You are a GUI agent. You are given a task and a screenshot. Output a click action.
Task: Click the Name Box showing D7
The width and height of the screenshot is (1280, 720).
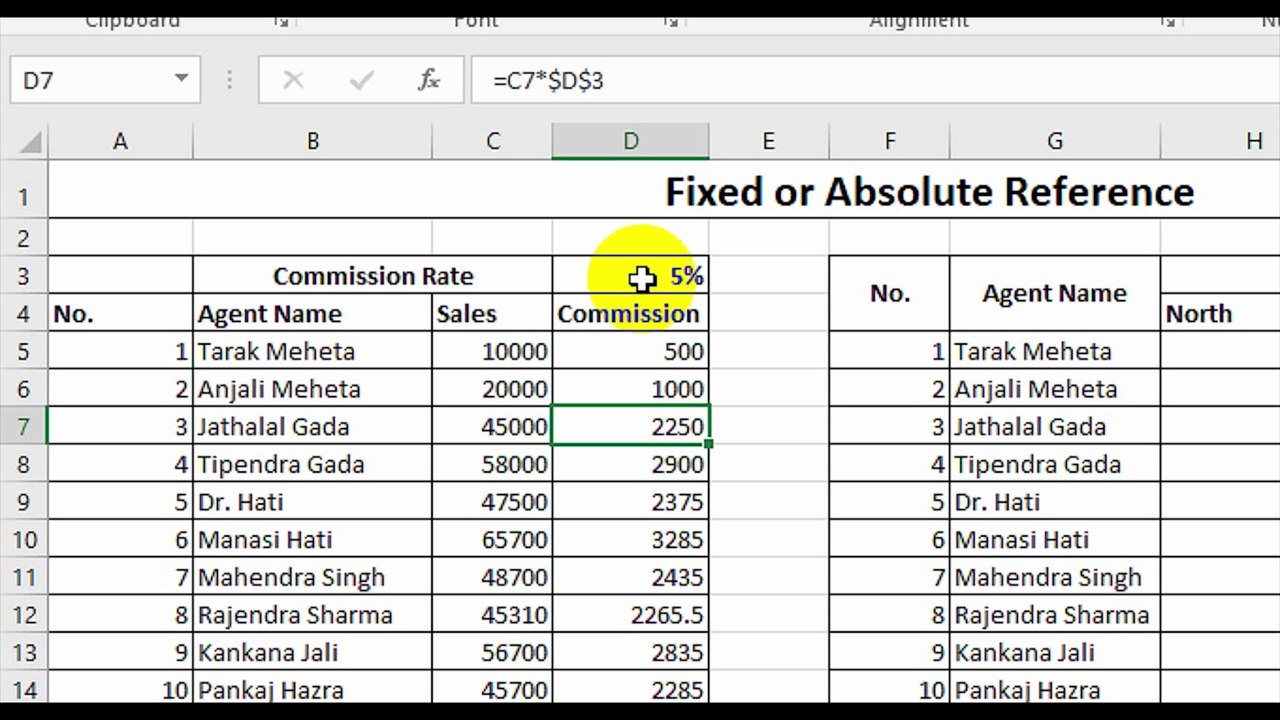(105, 80)
